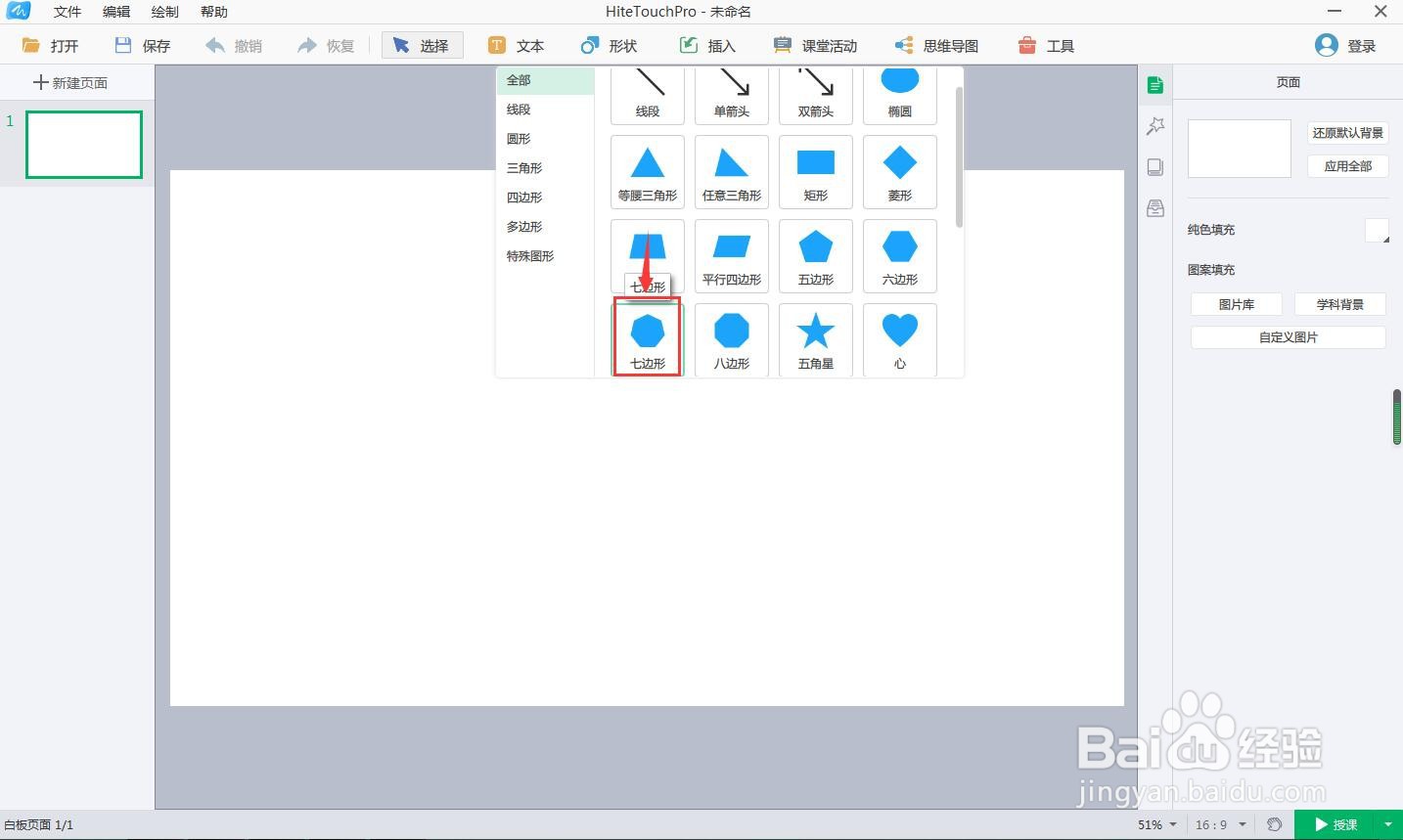Choose 自定义图片 custom image
The width and height of the screenshot is (1403, 840).
click(x=1289, y=337)
